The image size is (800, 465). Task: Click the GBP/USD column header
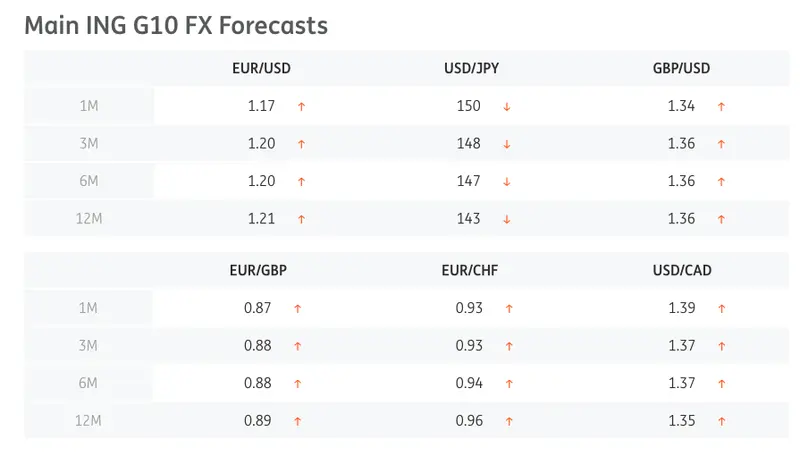(x=681, y=69)
